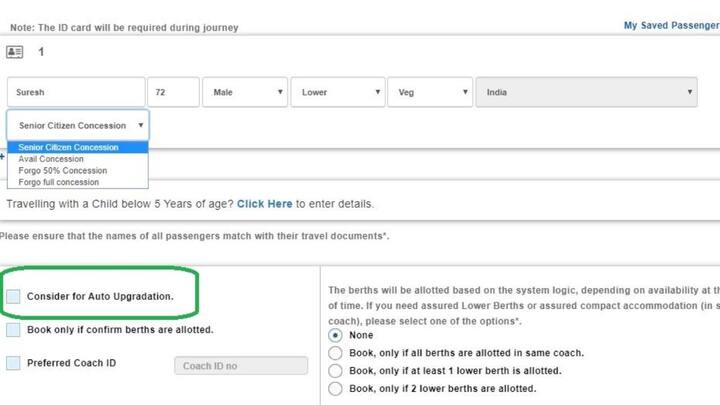720x405 pixels.
Task: Open the meal preference dropdown showing Veg
Action: [x=430, y=92]
